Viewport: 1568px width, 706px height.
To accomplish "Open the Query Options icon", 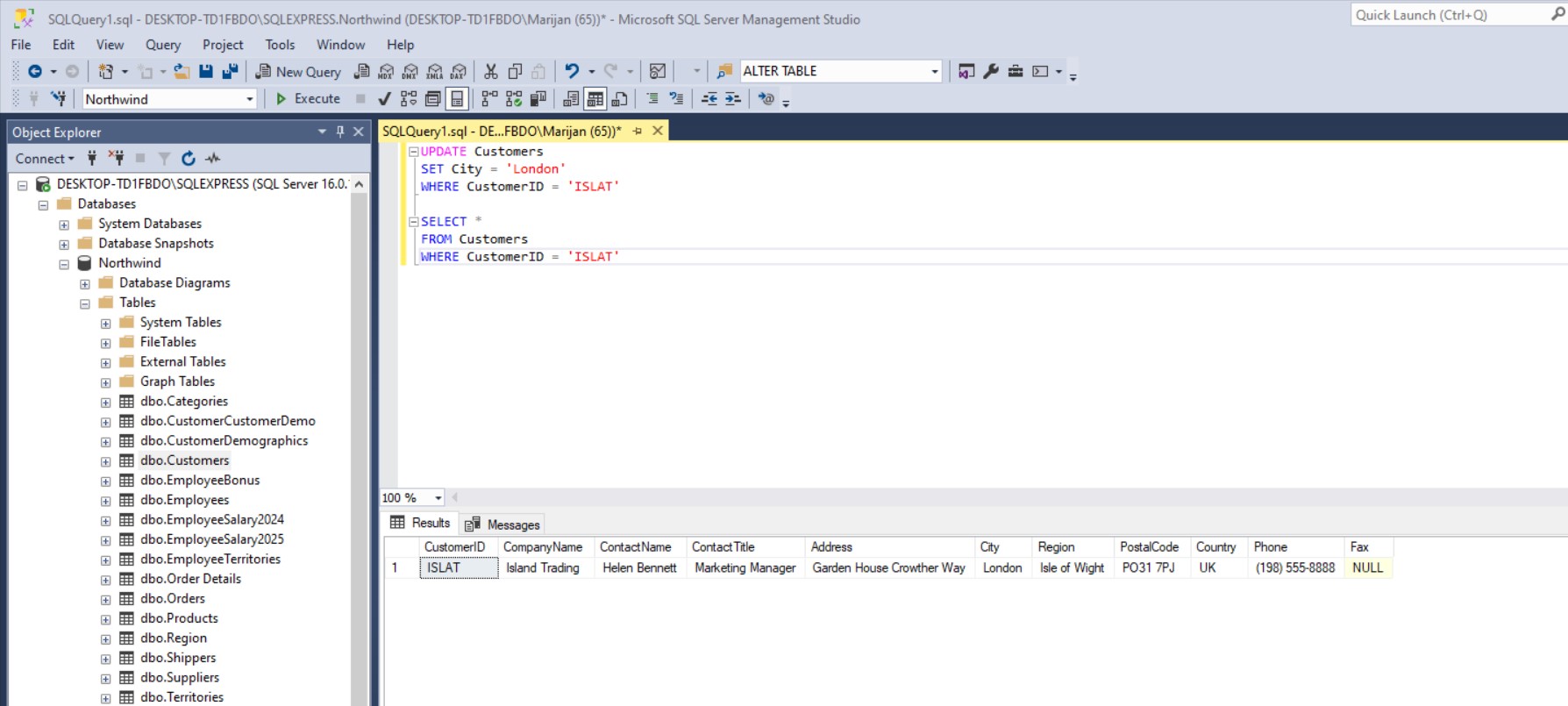I will coord(432,99).
